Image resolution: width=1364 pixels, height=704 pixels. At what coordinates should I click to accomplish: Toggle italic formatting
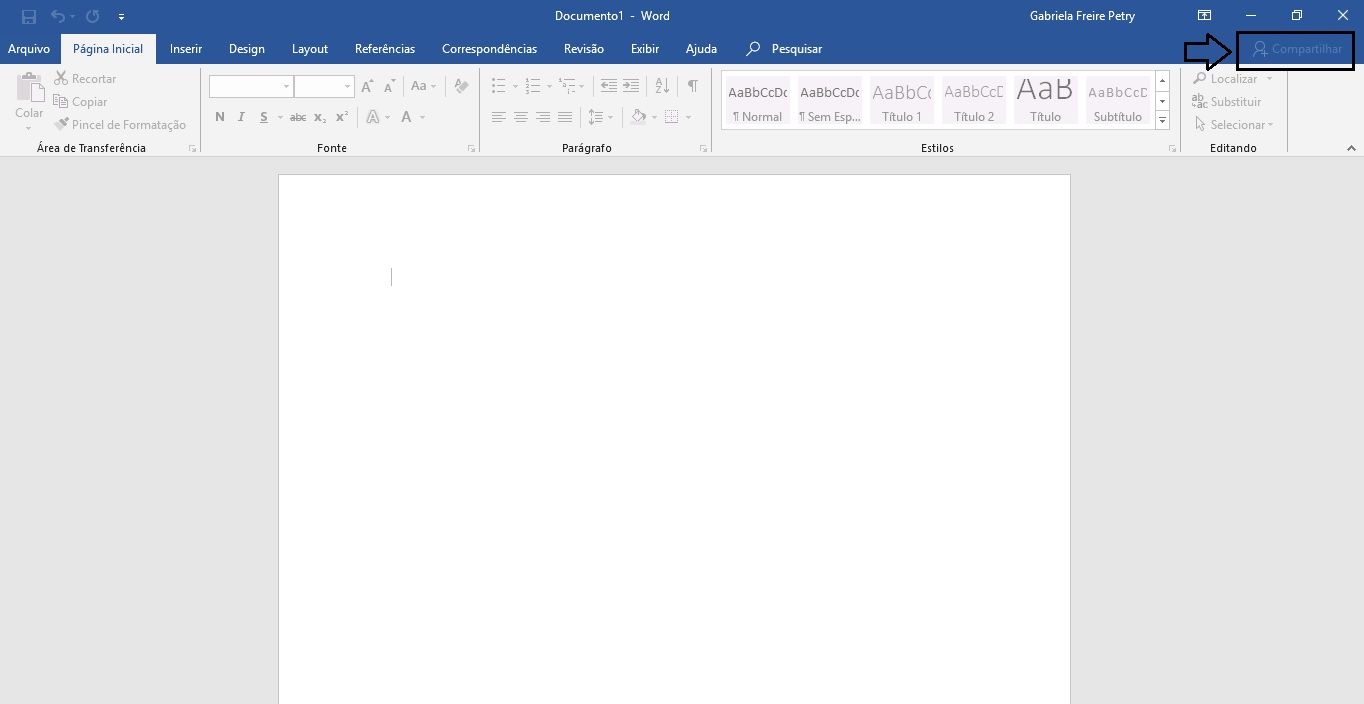[241, 117]
